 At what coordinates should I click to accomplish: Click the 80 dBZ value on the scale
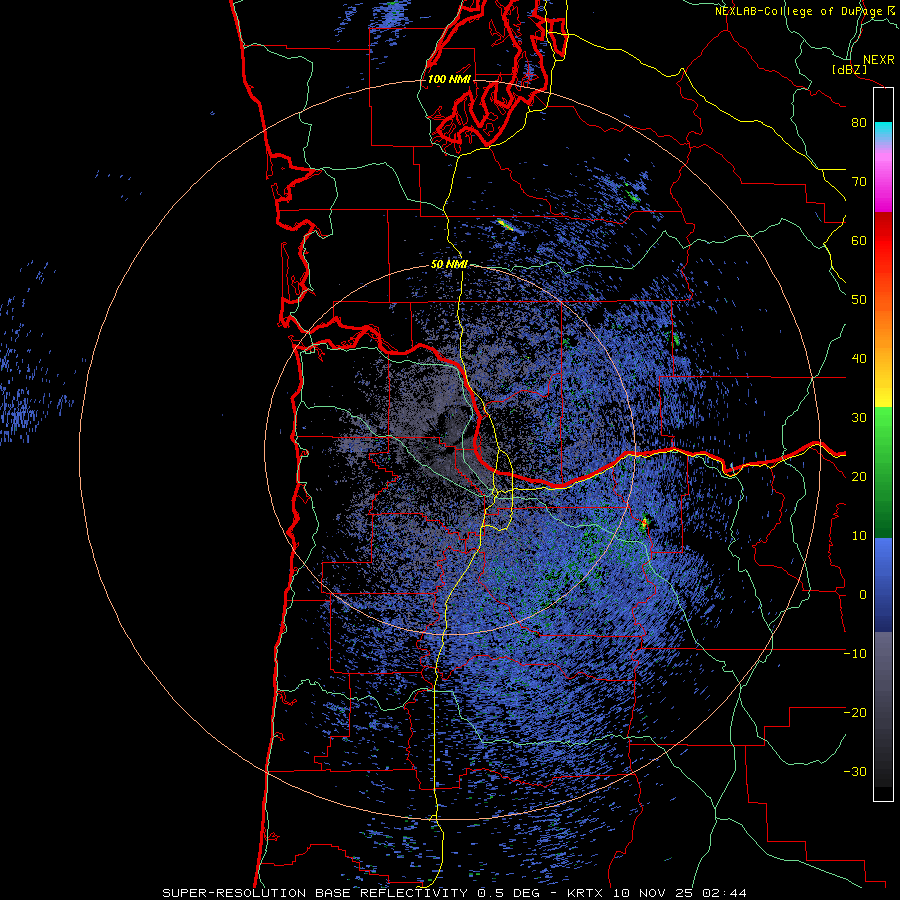point(859,123)
